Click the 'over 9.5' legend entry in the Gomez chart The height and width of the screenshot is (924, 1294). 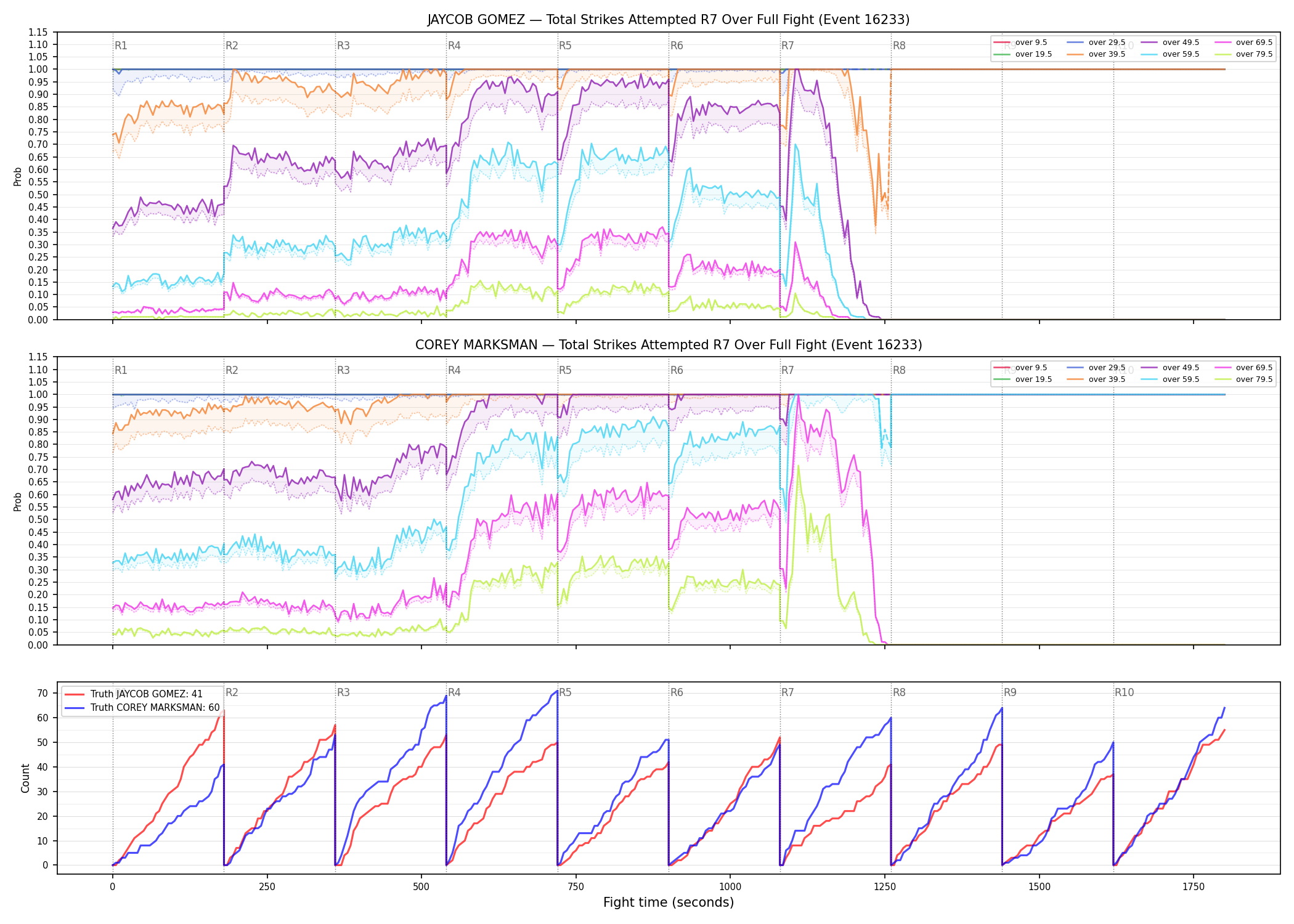point(1020,43)
